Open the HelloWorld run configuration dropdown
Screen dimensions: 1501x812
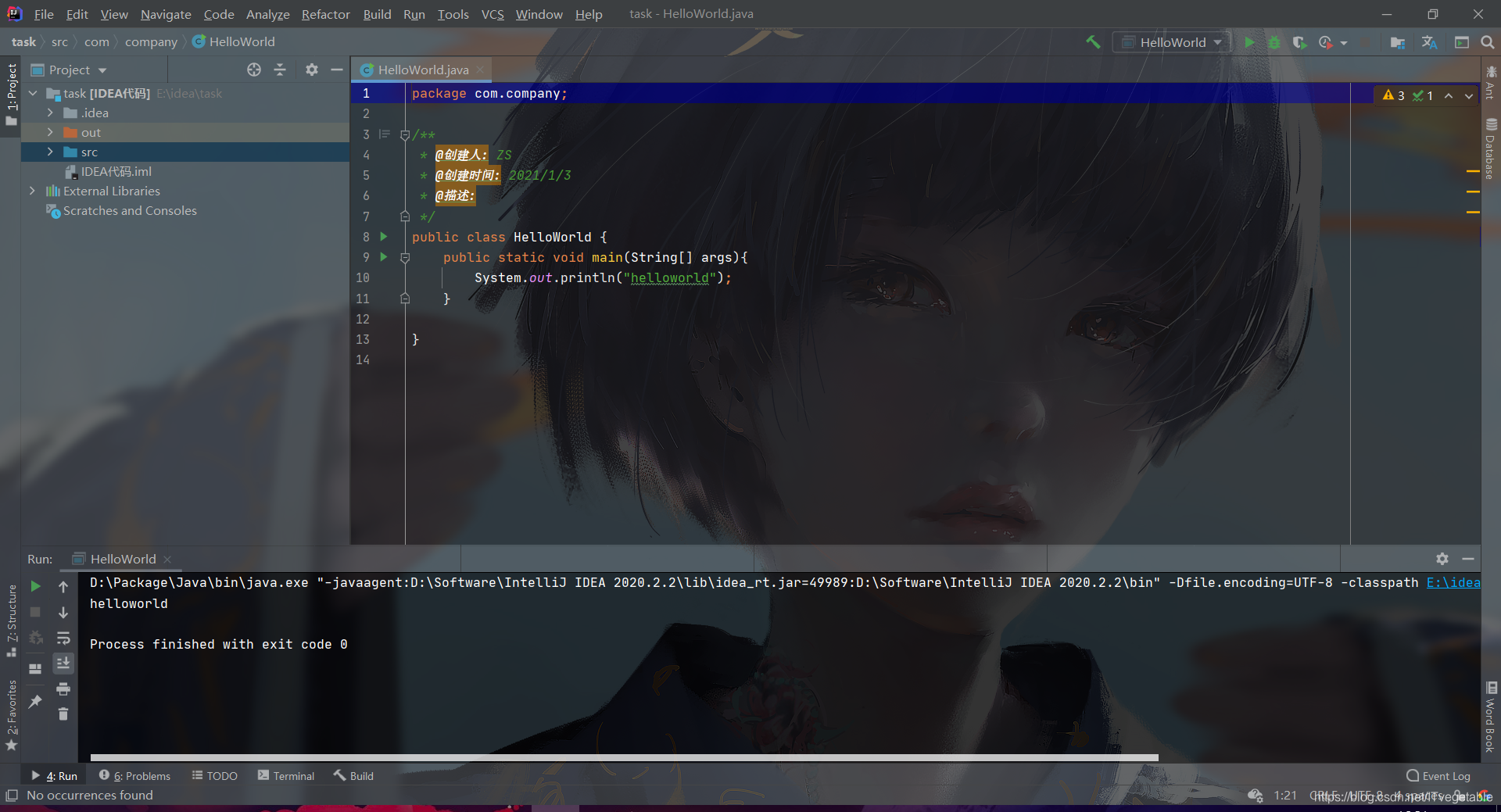click(1172, 42)
